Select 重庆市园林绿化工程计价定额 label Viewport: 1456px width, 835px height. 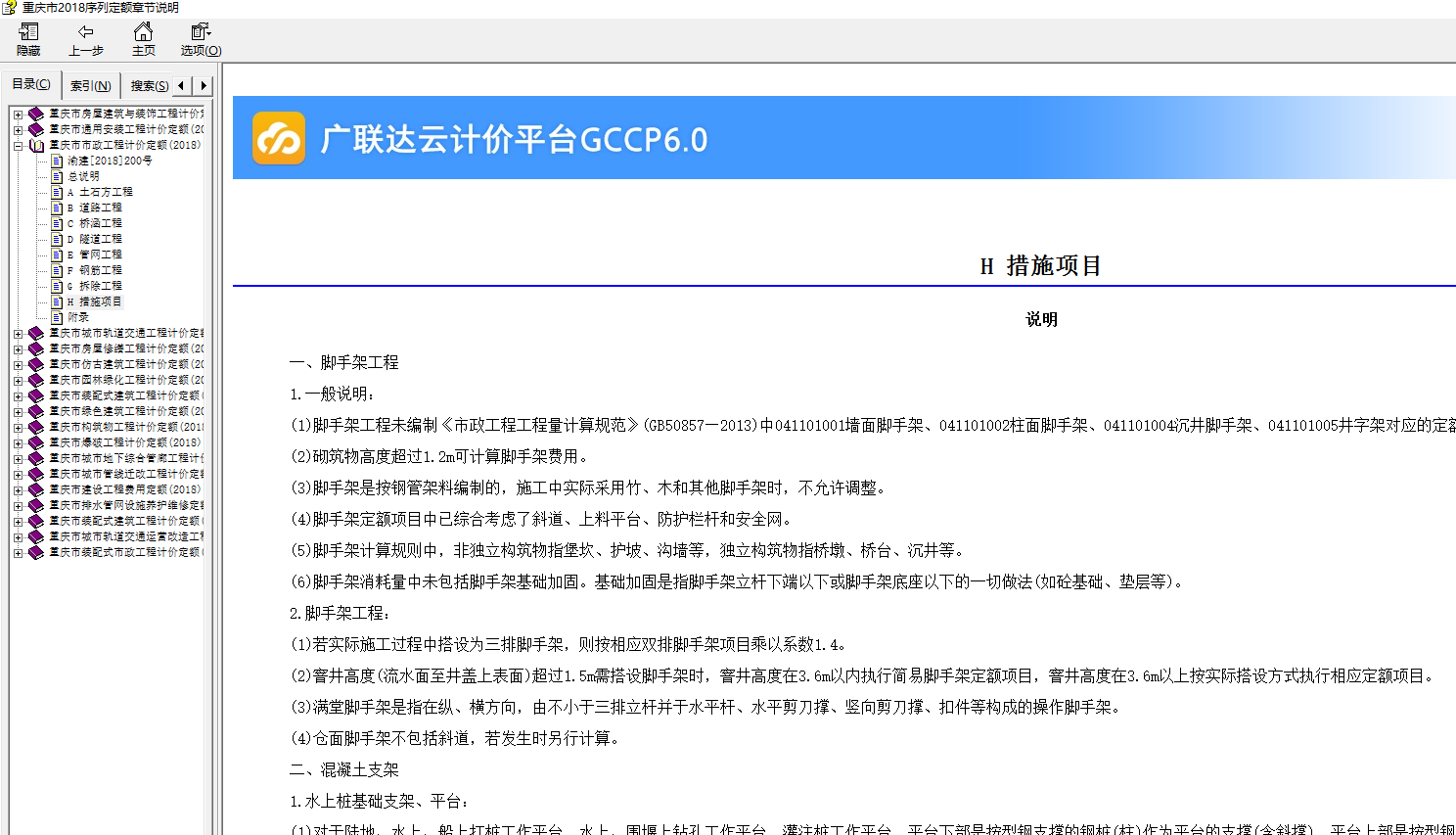126,380
